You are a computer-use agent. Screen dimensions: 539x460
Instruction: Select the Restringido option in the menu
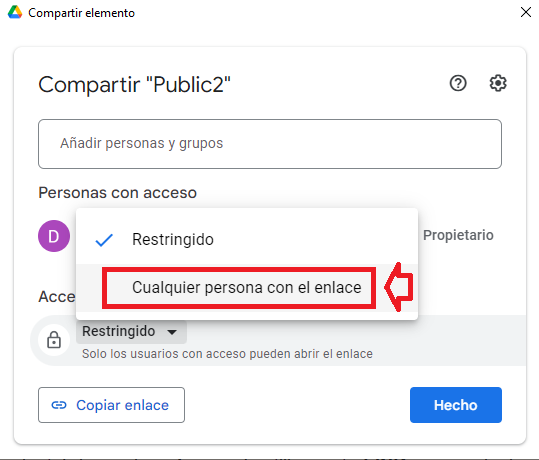pyautogui.click(x=247, y=239)
